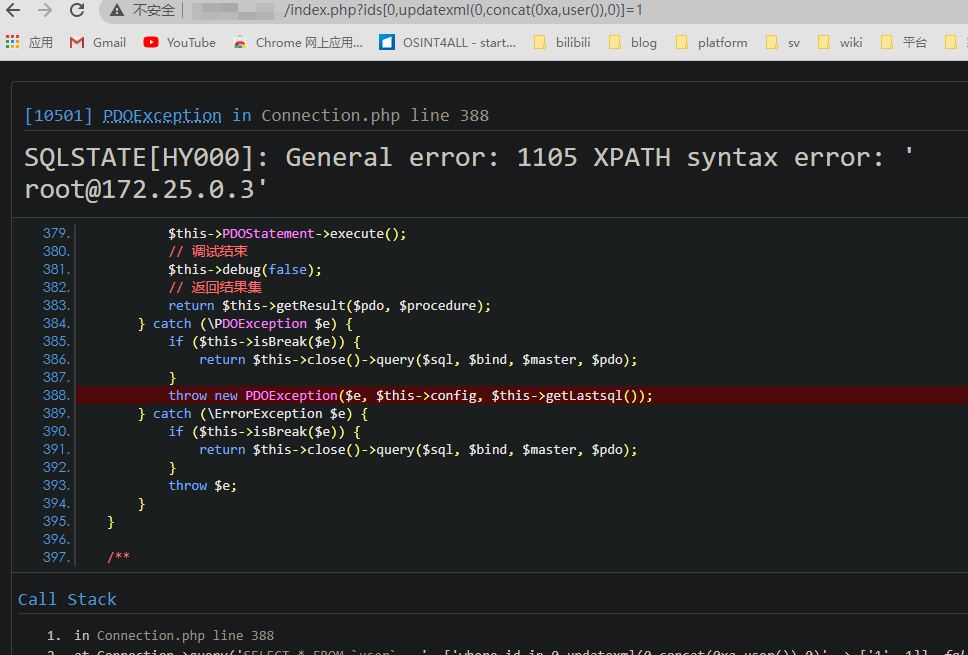Image resolution: width=968 pixels, height=655 pixels.
Task: Open the wiki bookmark folder
Action: click(x=840, y=42)
